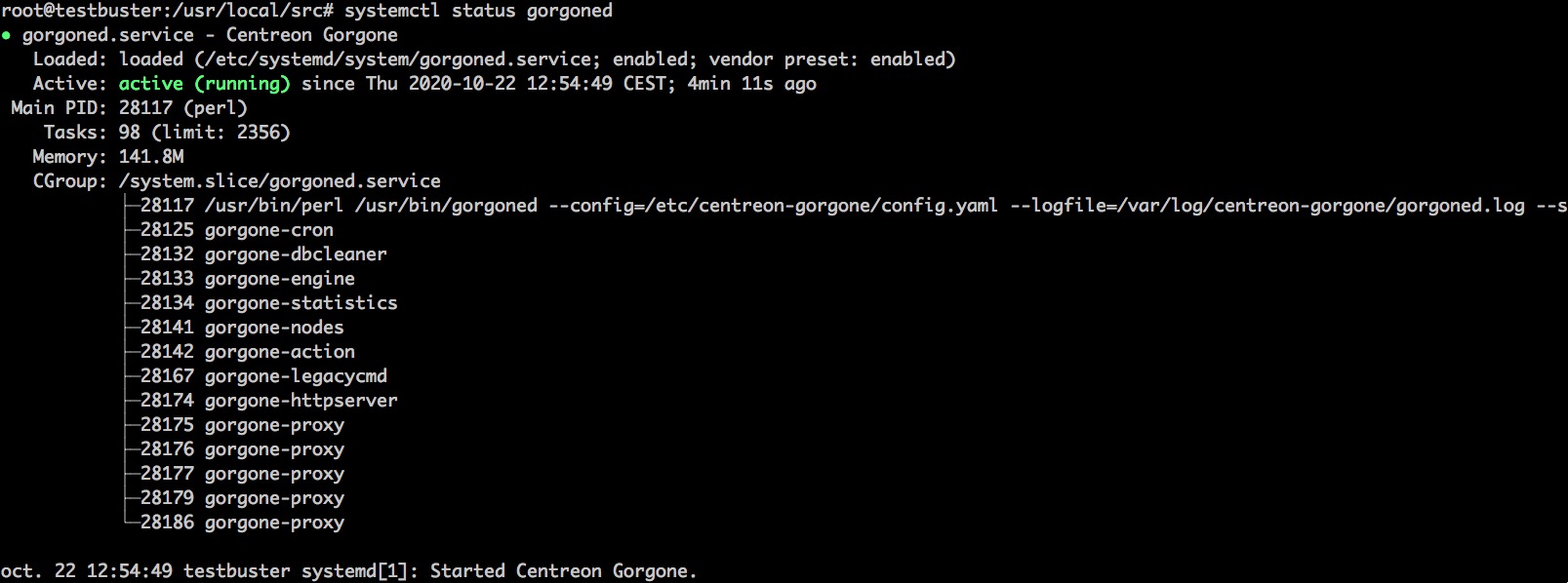Click the "Started Centreon Gorgone." log message

[x=563, y=571]
